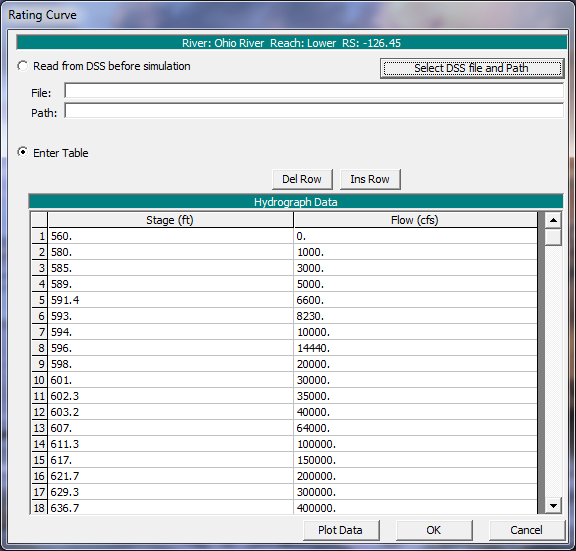Click the scroll up arrow of table
576x551 pixels.
[x=553, y=220]
